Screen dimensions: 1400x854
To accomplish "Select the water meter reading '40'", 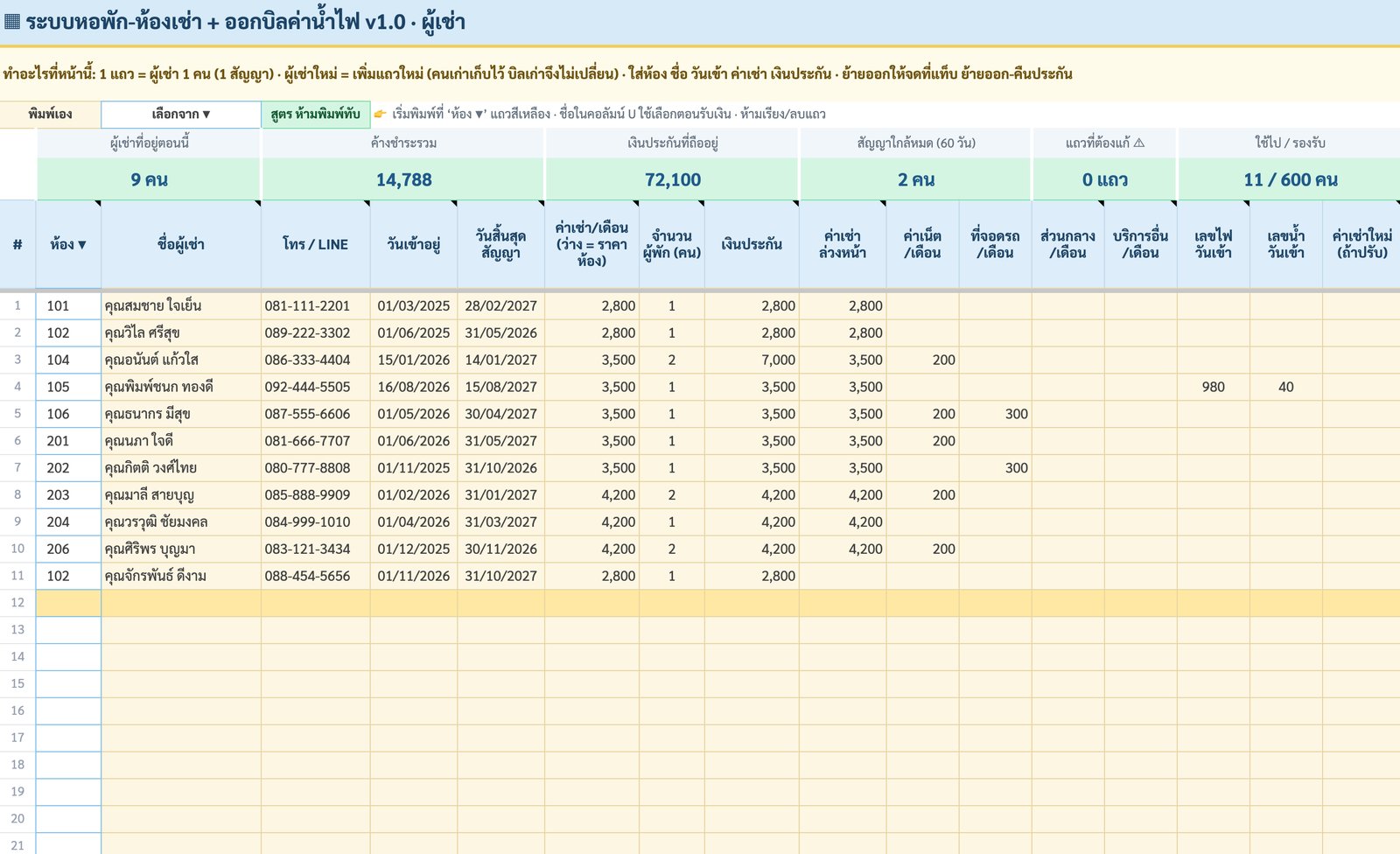I will pos(1285,387).
